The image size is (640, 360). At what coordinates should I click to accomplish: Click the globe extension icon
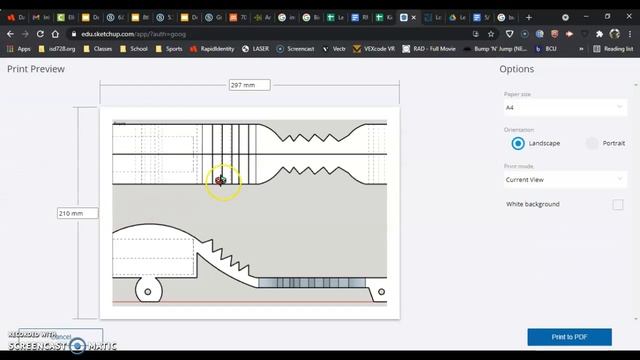click(x=540, y=34)
